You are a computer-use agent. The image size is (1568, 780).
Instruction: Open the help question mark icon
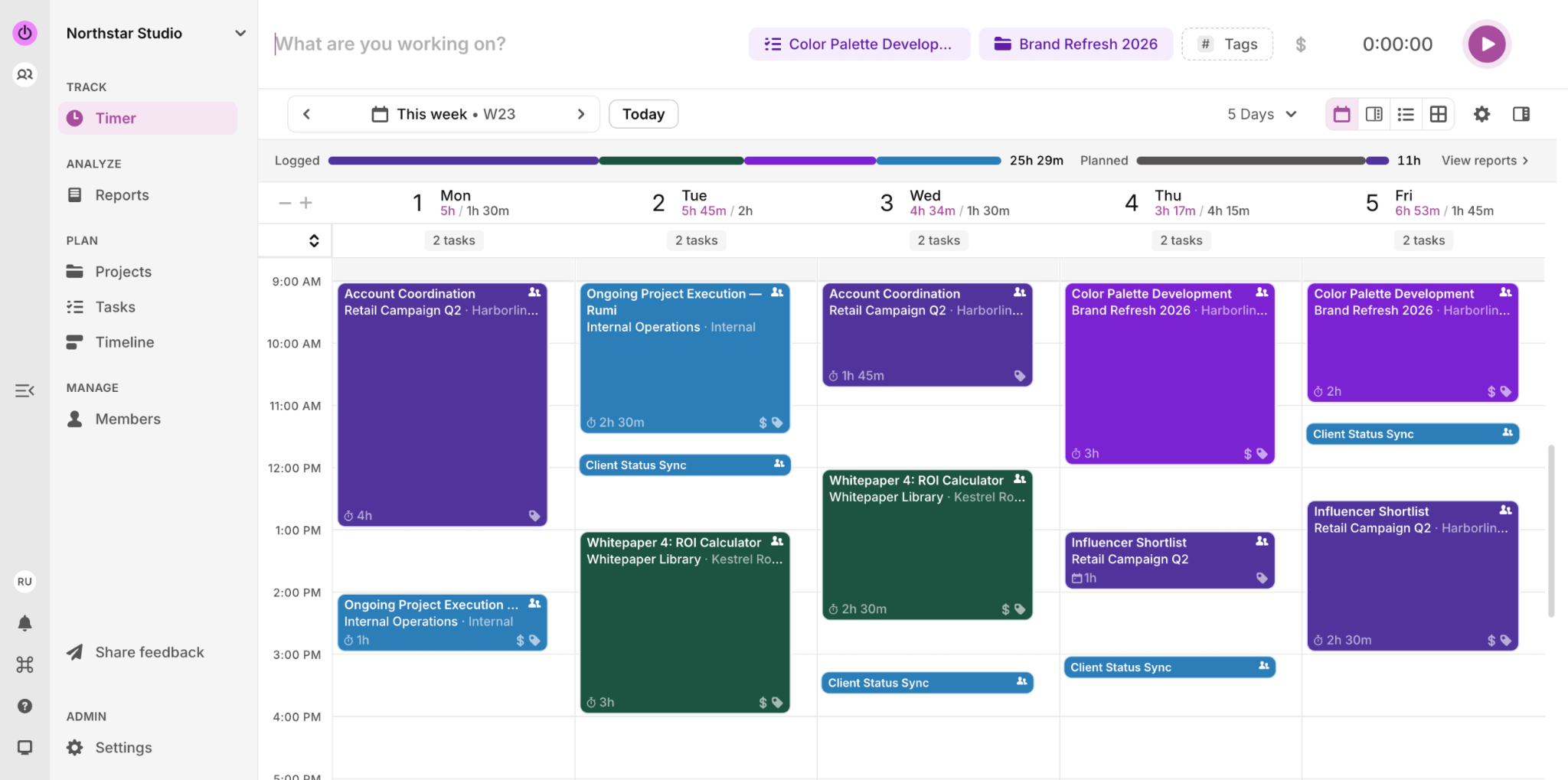pos(24,706)
